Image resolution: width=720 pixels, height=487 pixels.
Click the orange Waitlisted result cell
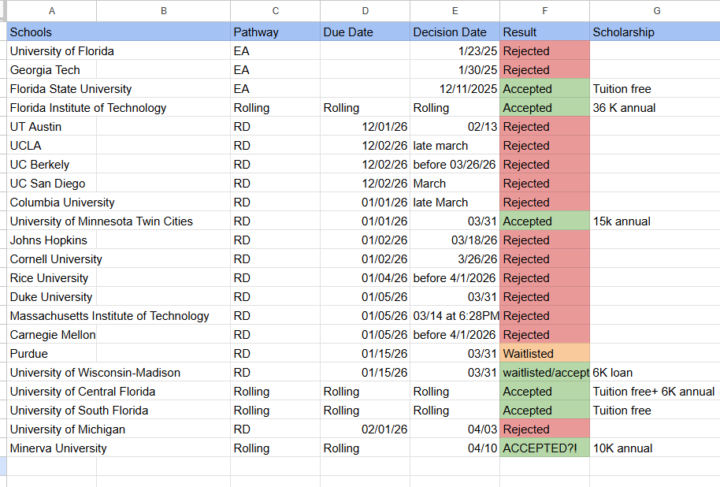tap(545, 353)
